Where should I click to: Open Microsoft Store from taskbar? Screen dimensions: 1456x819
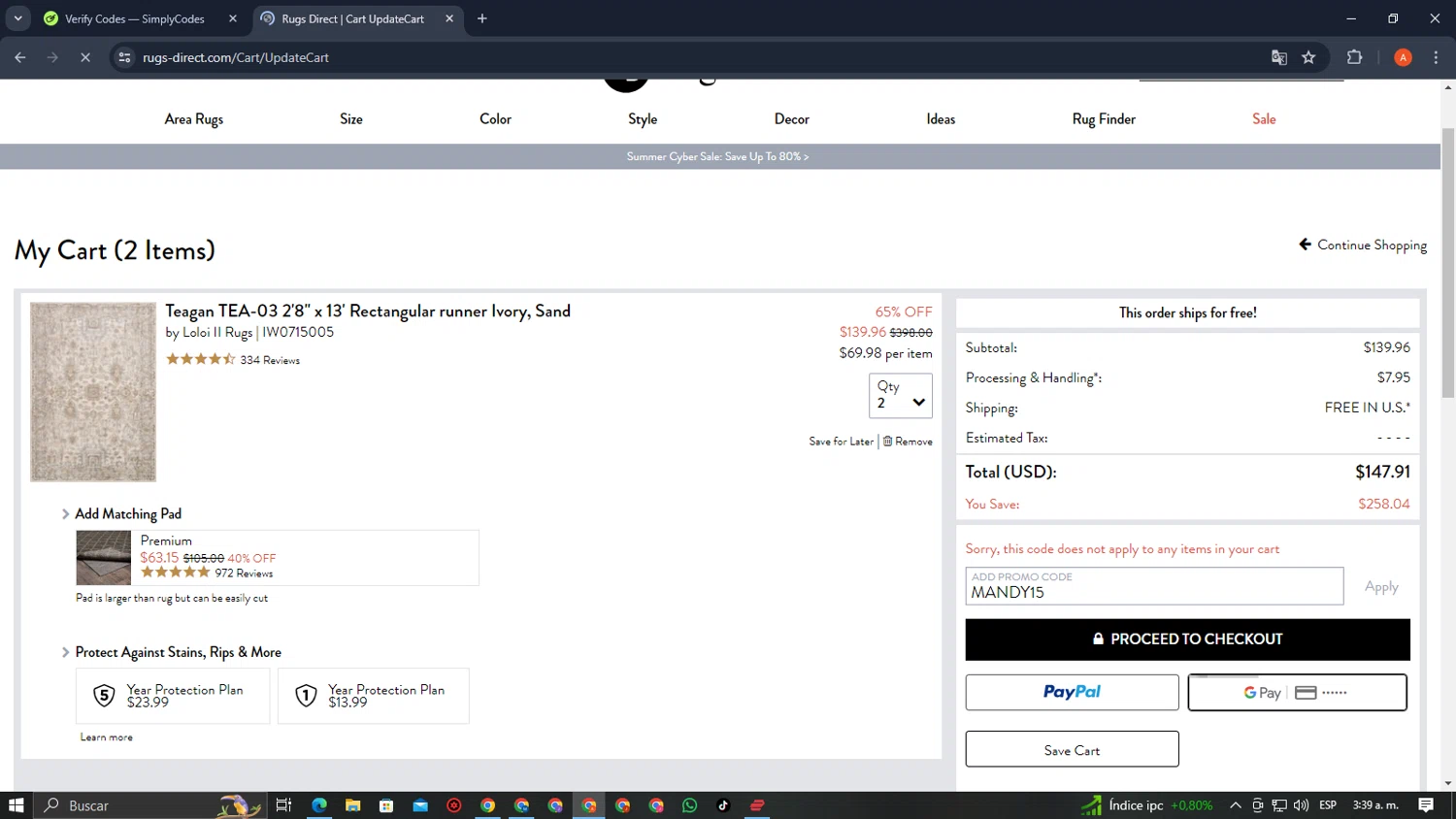tap(386, 805)
